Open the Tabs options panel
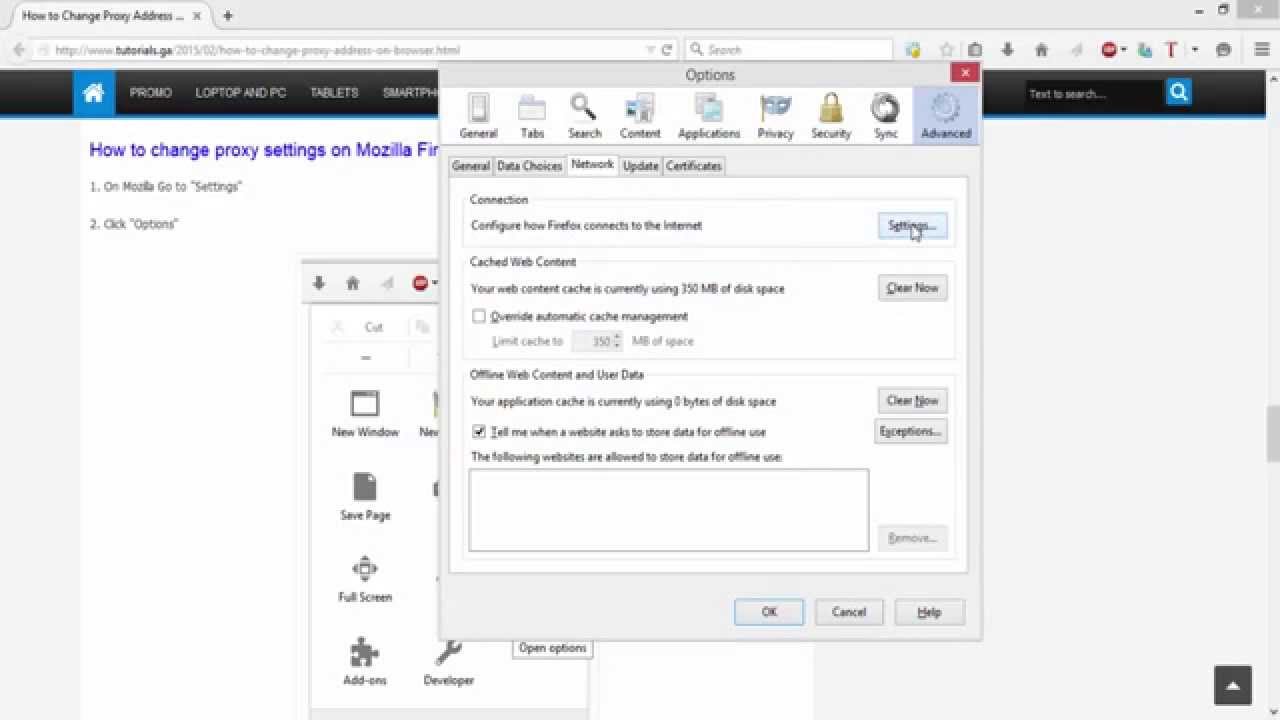Viewport: 1280px width, 720px height. tap(532, 116)
